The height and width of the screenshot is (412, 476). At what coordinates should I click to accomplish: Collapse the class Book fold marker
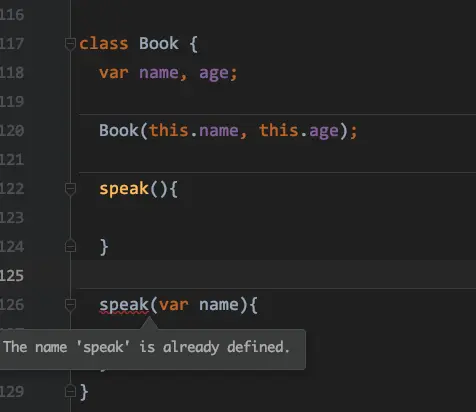click(70, 44)
